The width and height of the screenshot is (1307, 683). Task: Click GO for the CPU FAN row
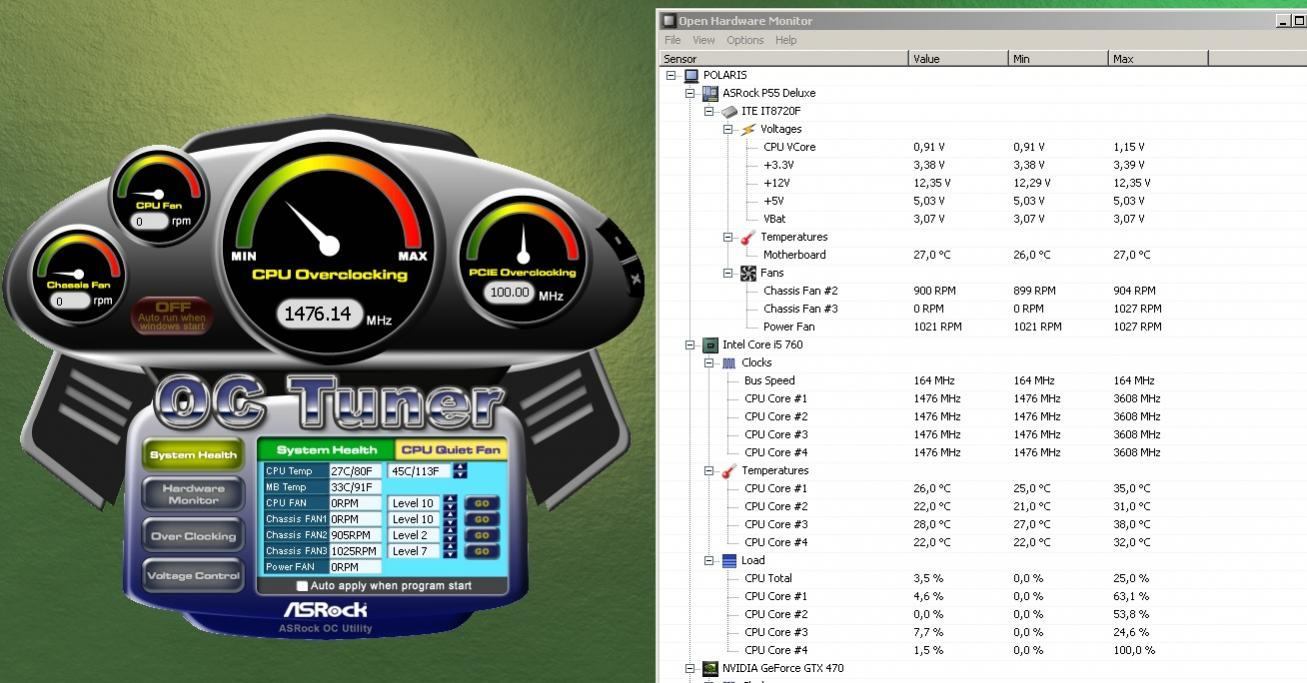tap(481, 503)
